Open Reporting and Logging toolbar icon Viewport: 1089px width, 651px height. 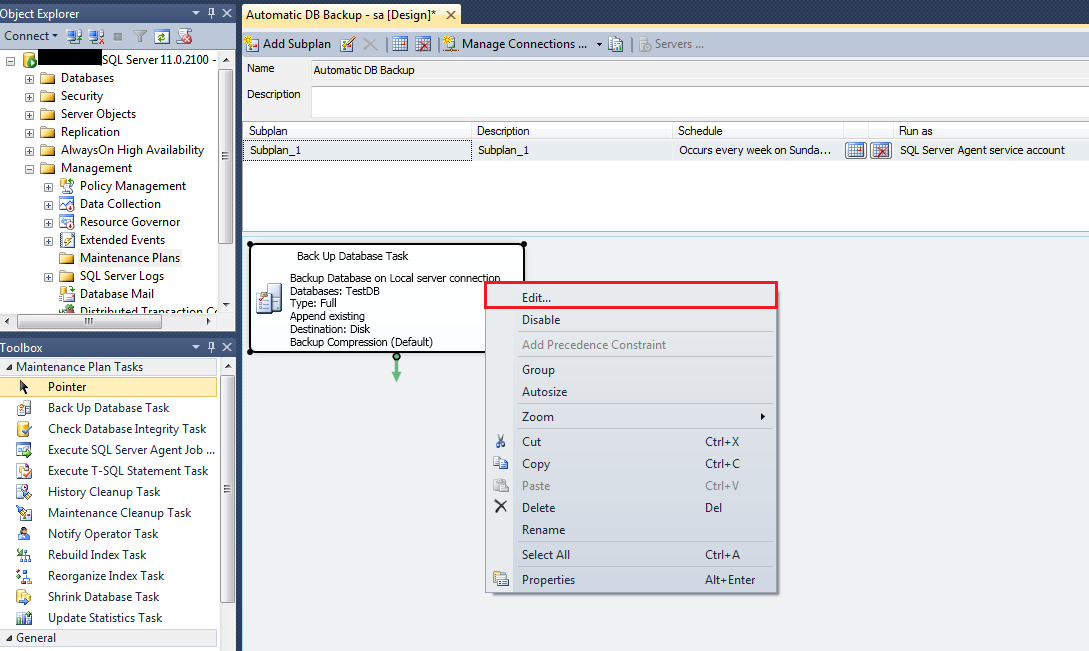[x=616, y=44]
